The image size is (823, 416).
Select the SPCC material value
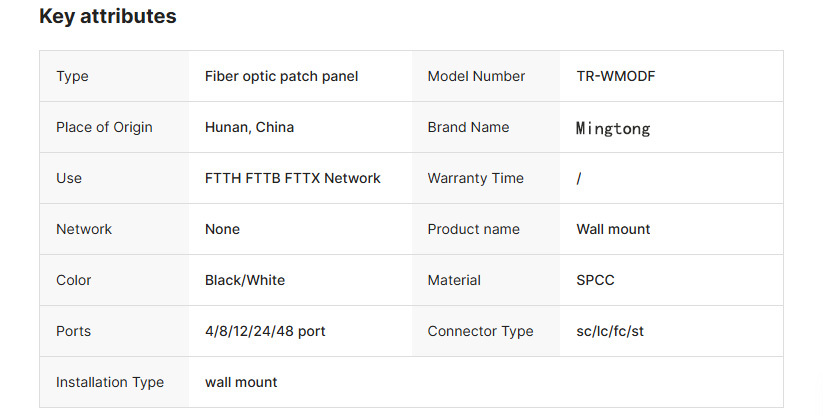[x=595, y=280]
